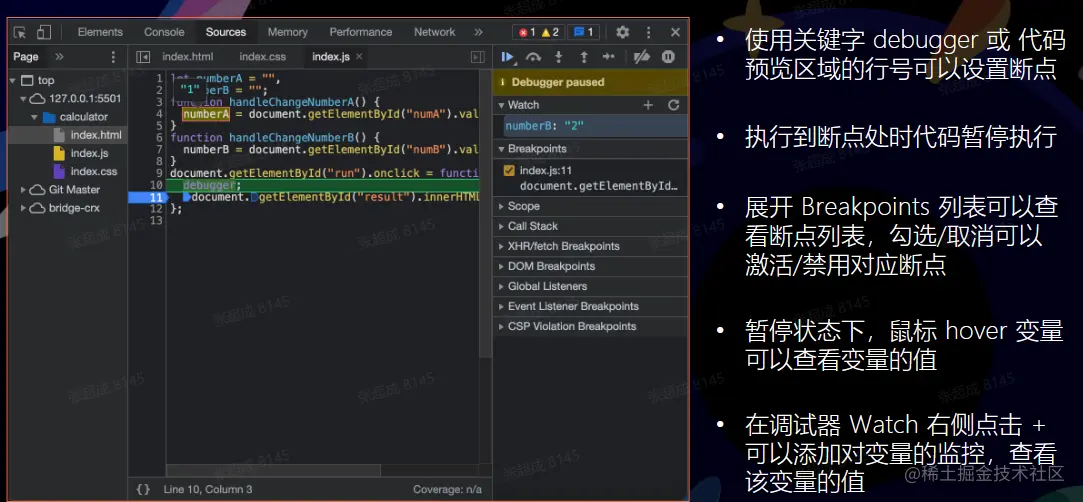Open the Memory panel tab
This screenshot has width=1083, height=502.
[287, 32]
